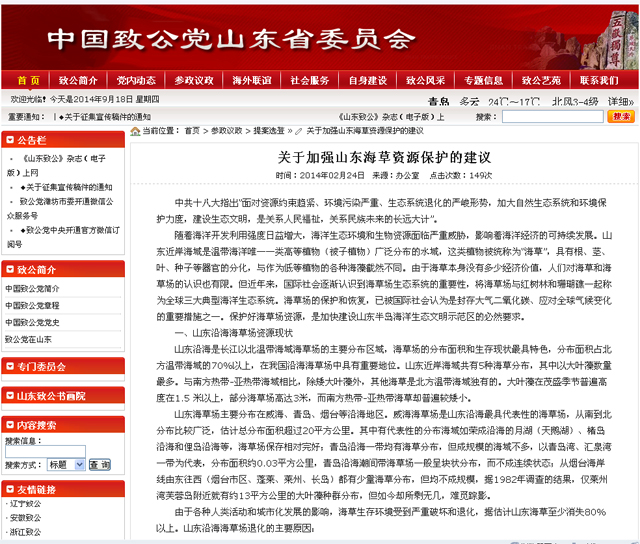
Task: Click the 友情链接 header icon
Action: coord(10,489)
